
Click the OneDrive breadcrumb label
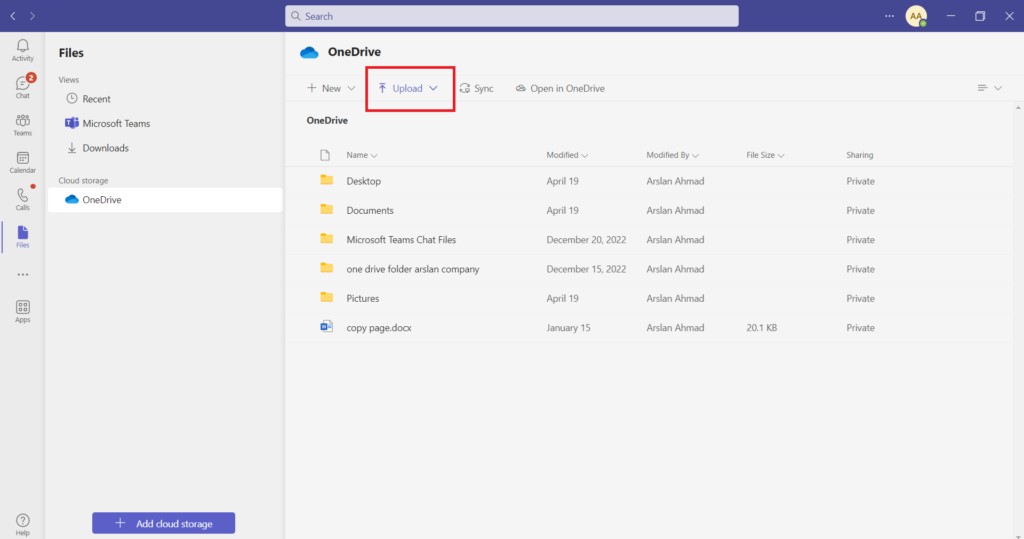click(327, 120)
